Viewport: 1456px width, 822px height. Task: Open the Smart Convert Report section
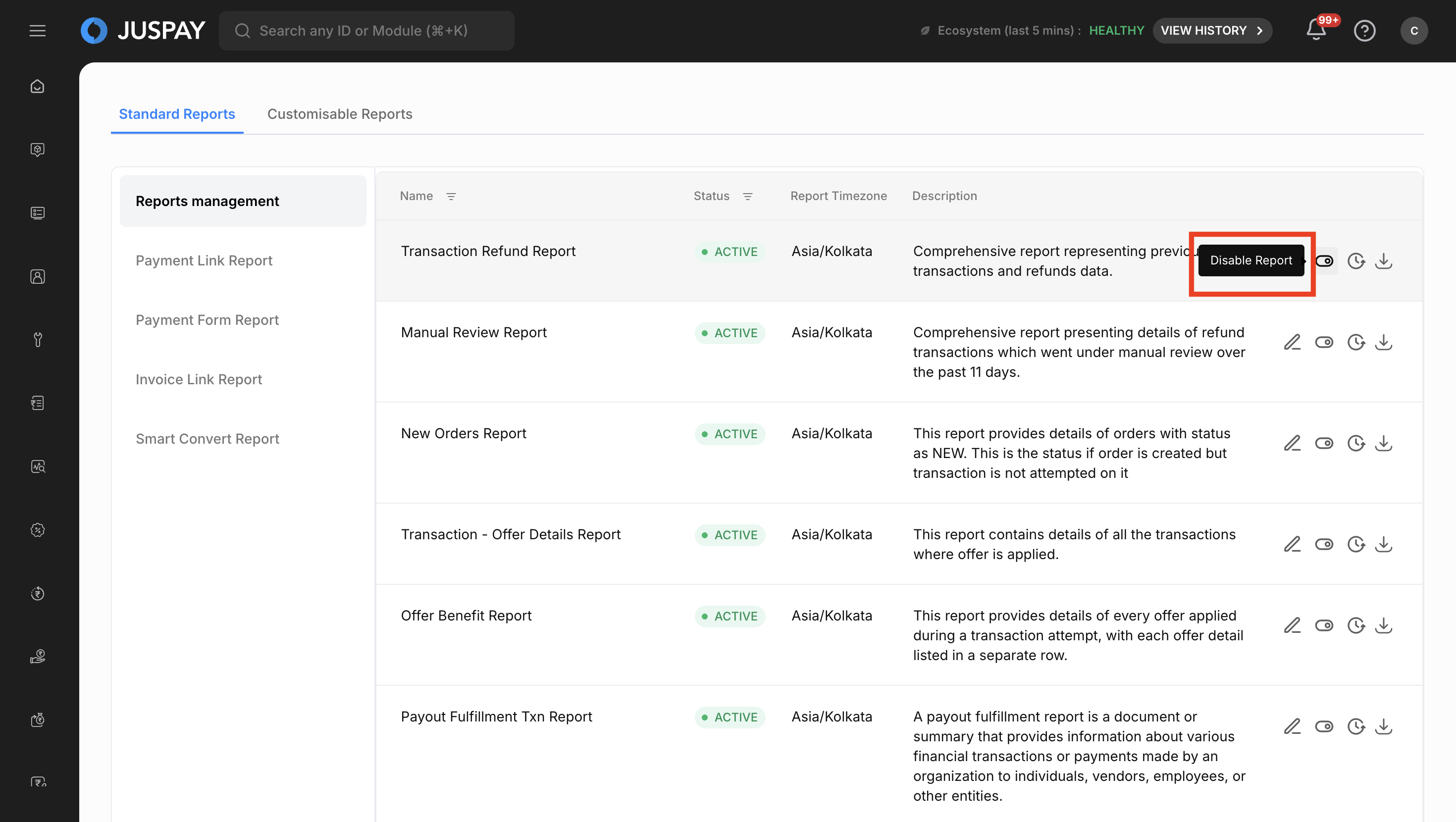coord(208,439)
